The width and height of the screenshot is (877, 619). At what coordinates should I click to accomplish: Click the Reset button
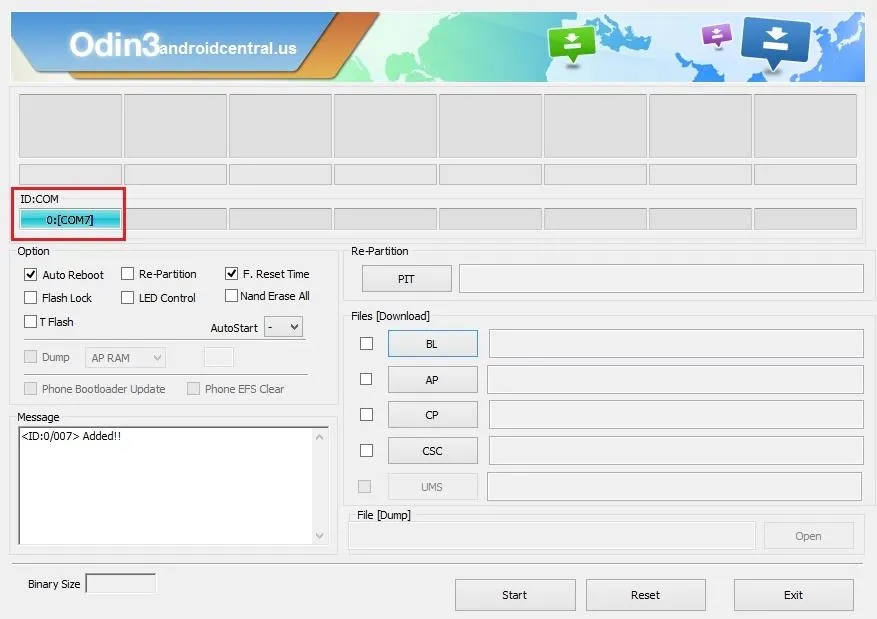coord(646,595)
